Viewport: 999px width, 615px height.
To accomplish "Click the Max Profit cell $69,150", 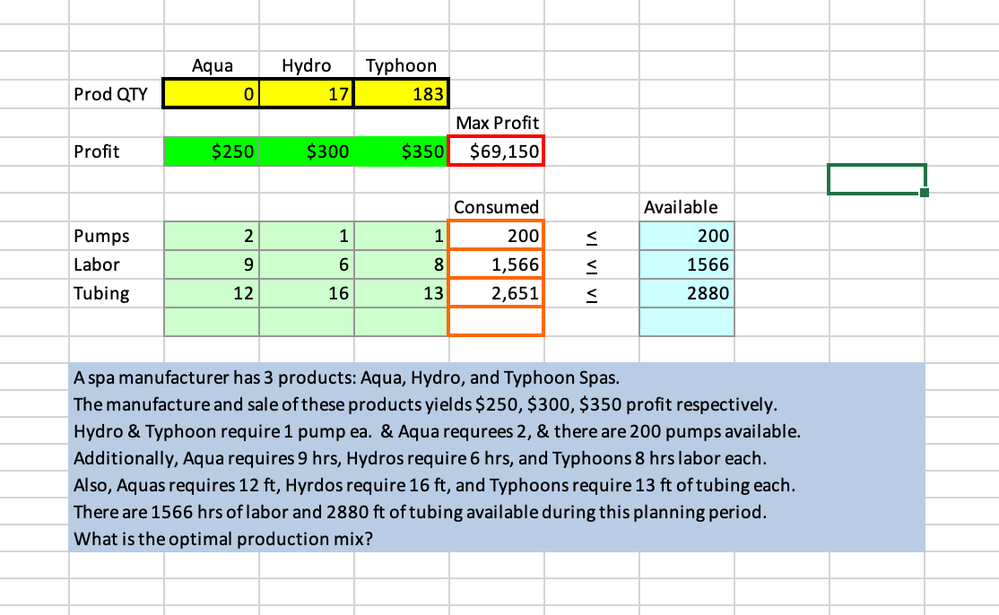I will 496,151.
